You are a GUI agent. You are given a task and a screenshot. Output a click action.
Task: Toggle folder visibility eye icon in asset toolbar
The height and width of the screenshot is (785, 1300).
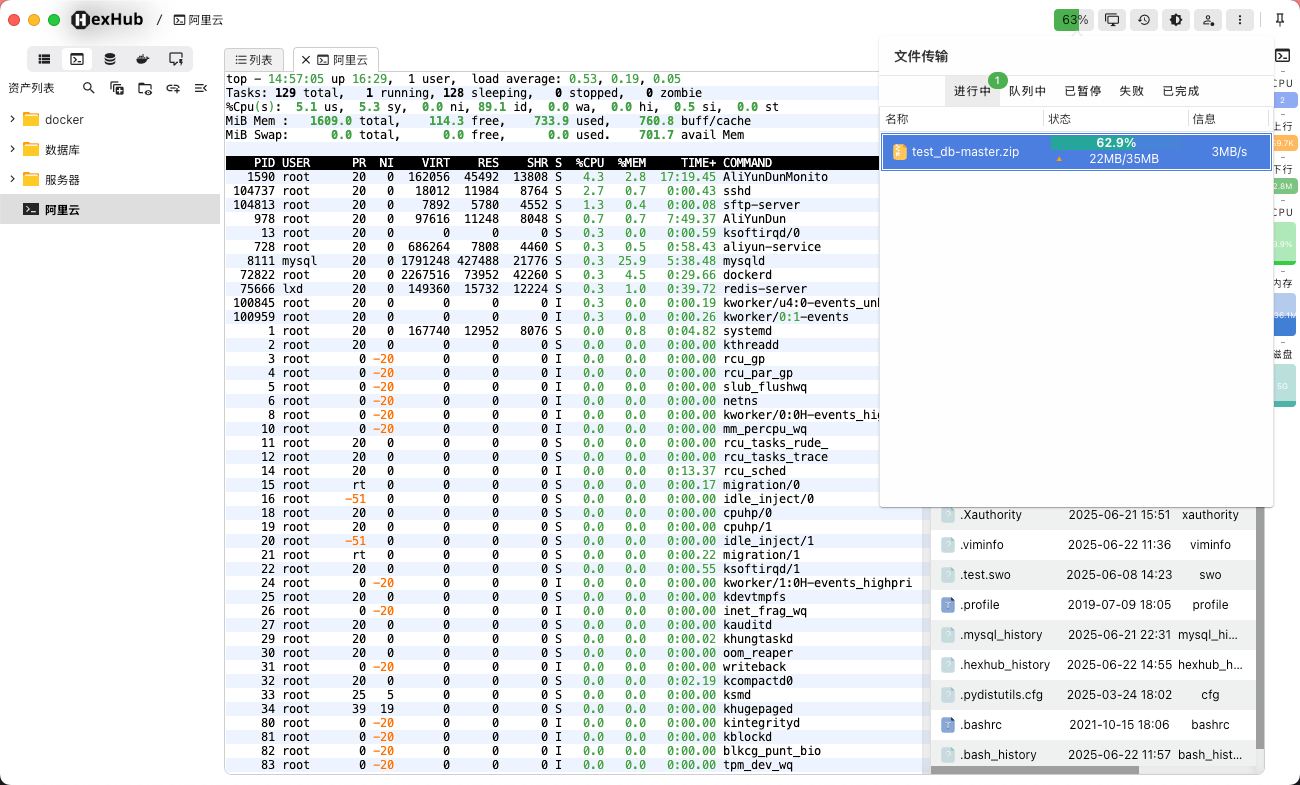click(x=145, y=88)
